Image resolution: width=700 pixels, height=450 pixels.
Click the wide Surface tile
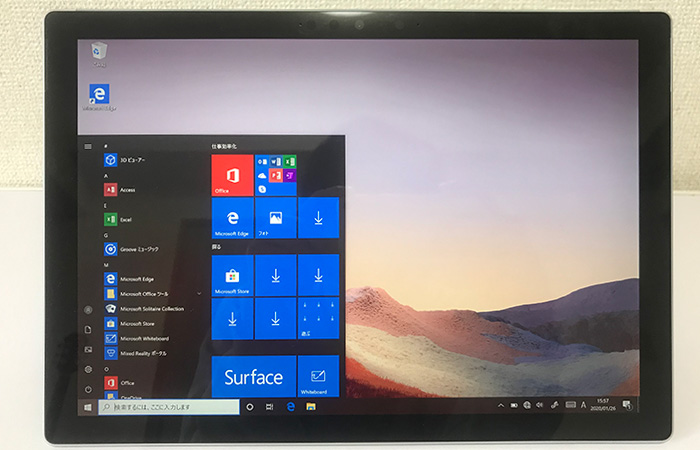coord(254,376)
